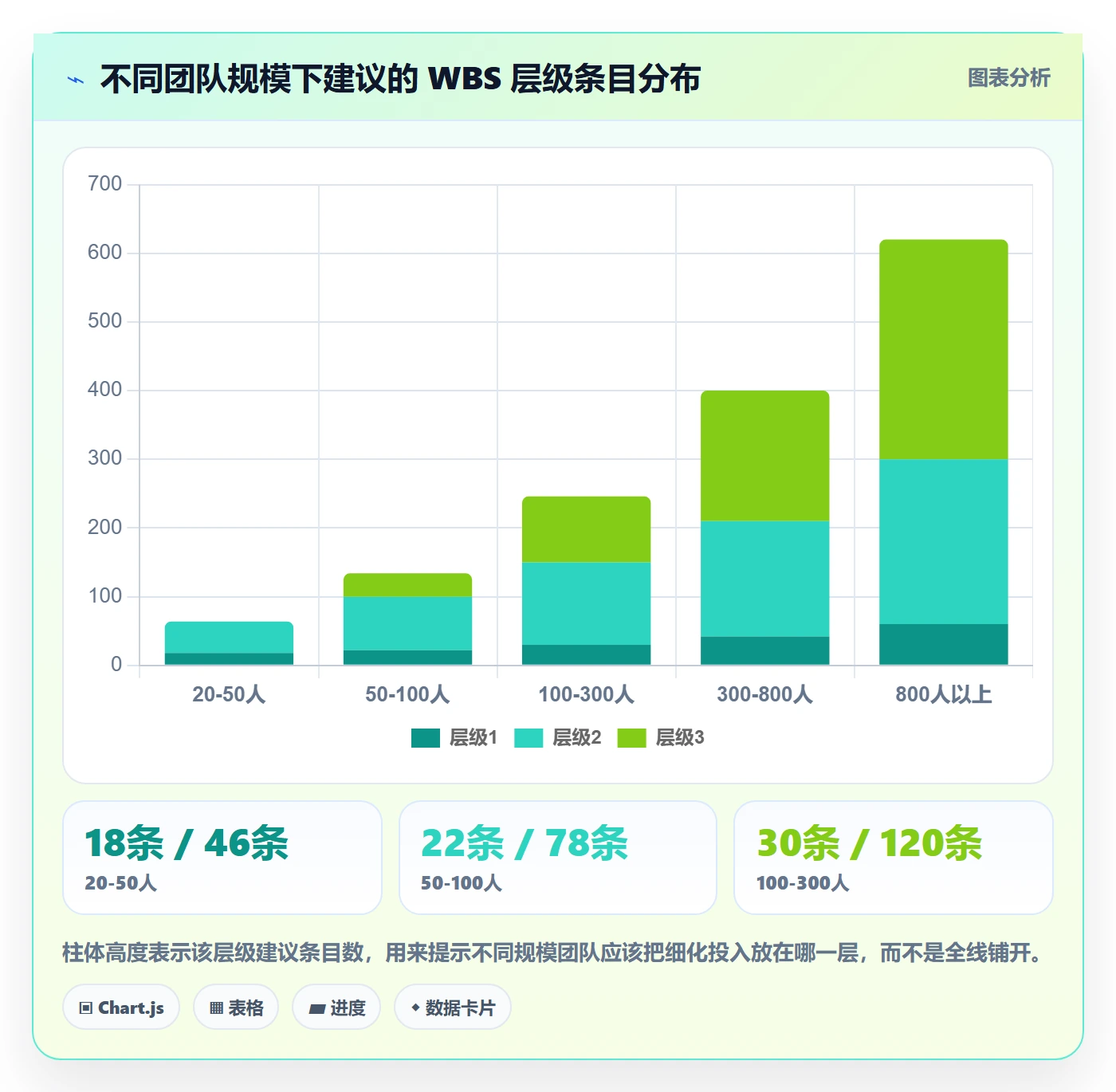Click the dark teal 层级1 legend swatch
The image size is (1116, 1092).
[x=426, y=738]
